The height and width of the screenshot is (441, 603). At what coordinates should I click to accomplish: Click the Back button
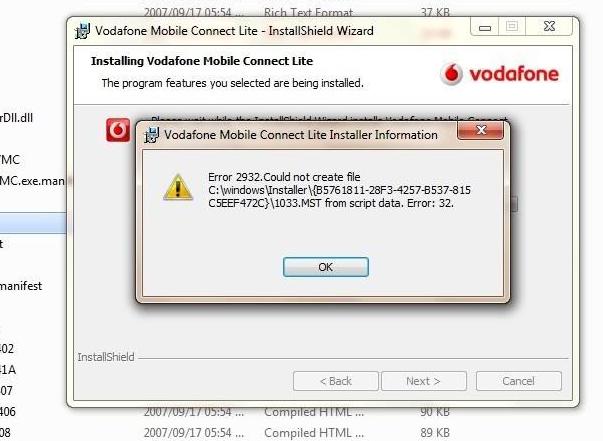coord(336,381)
